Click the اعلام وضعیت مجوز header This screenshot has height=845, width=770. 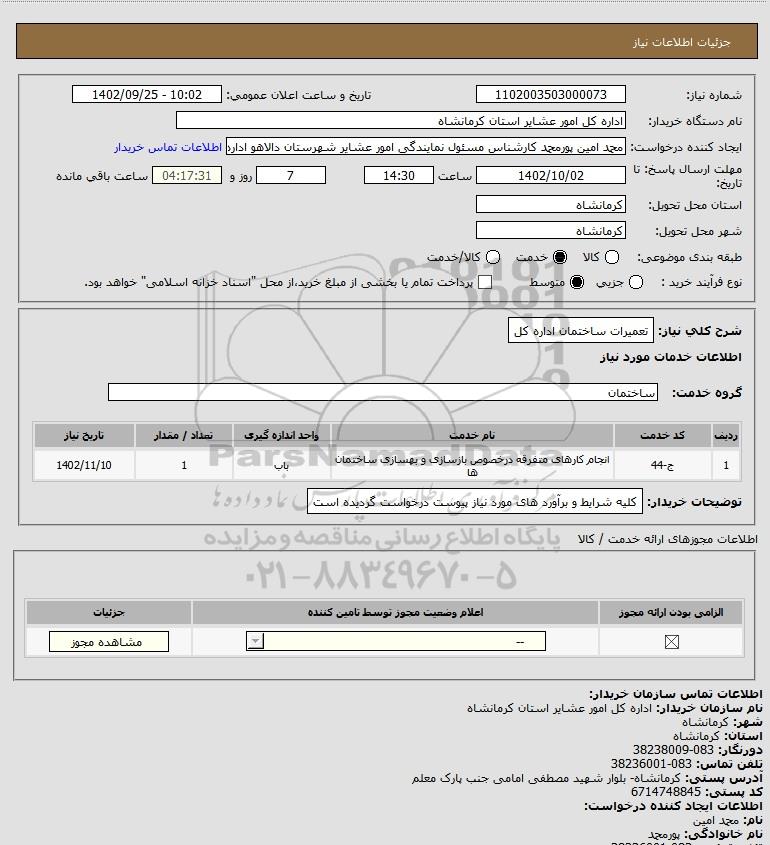coord(396,612)
